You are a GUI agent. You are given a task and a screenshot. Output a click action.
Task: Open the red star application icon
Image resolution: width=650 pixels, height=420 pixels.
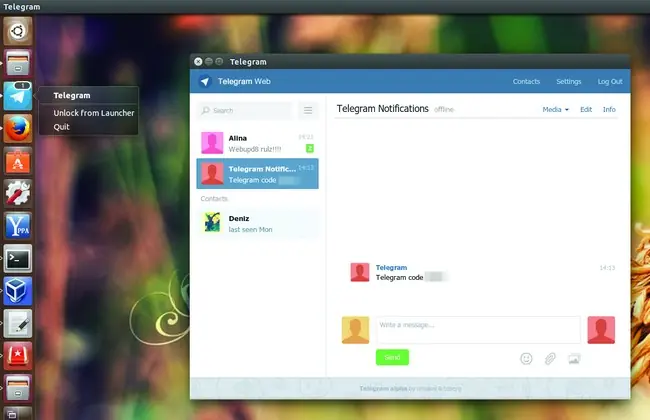coord(18,356)
